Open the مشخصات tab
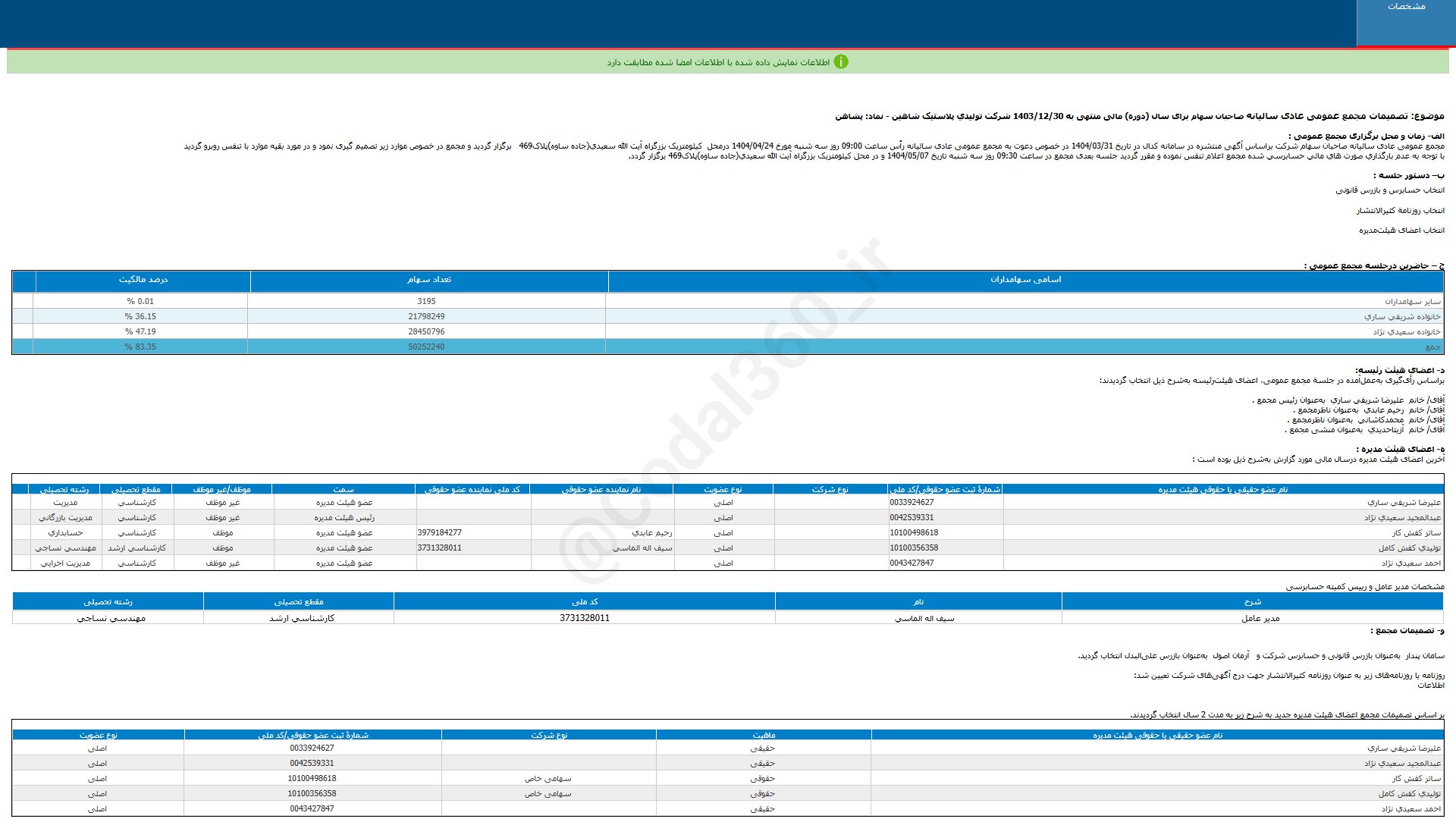 tap(1405, 7)
